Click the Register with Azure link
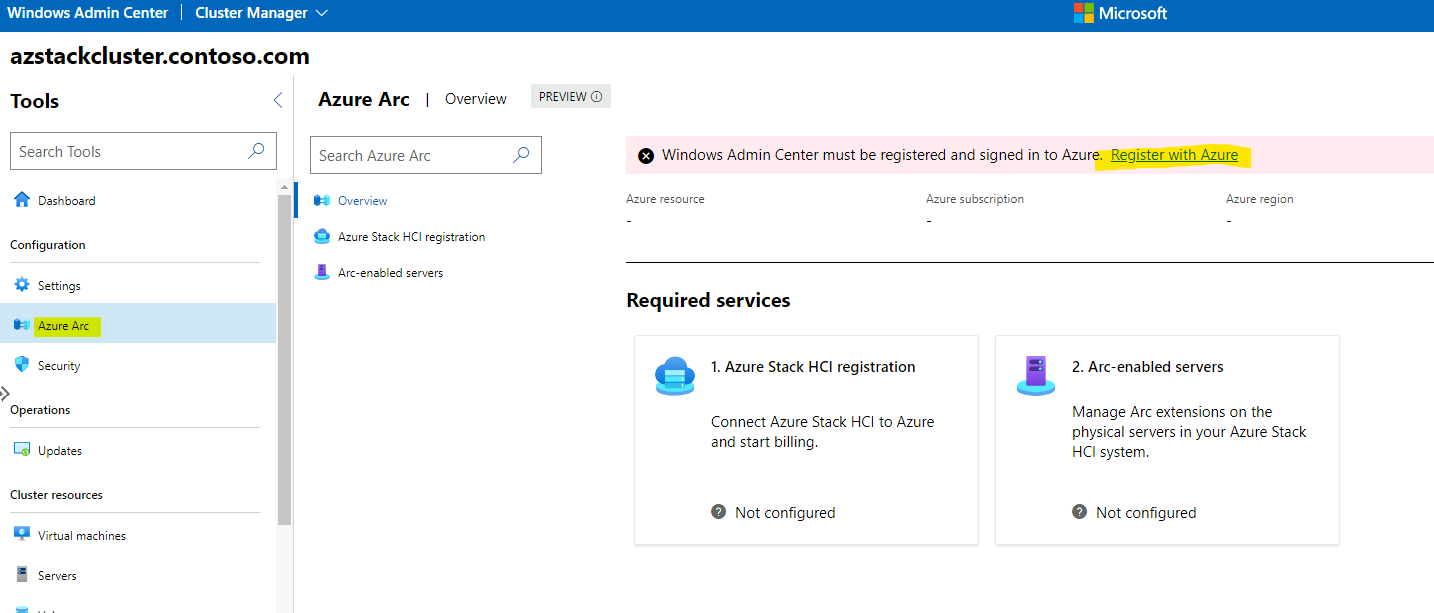1434x613 pixels. tap(1174, 155)
